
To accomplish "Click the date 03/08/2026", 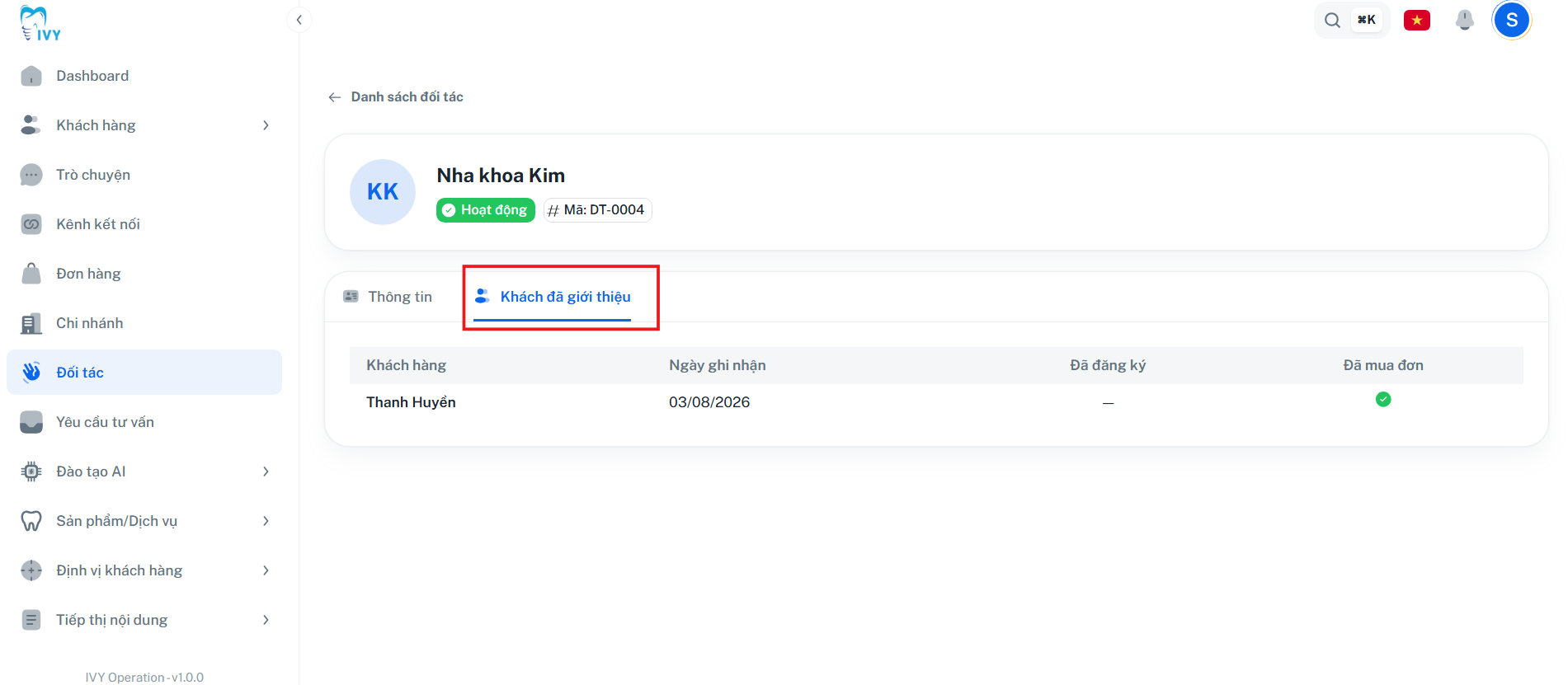I will point(709,402).
